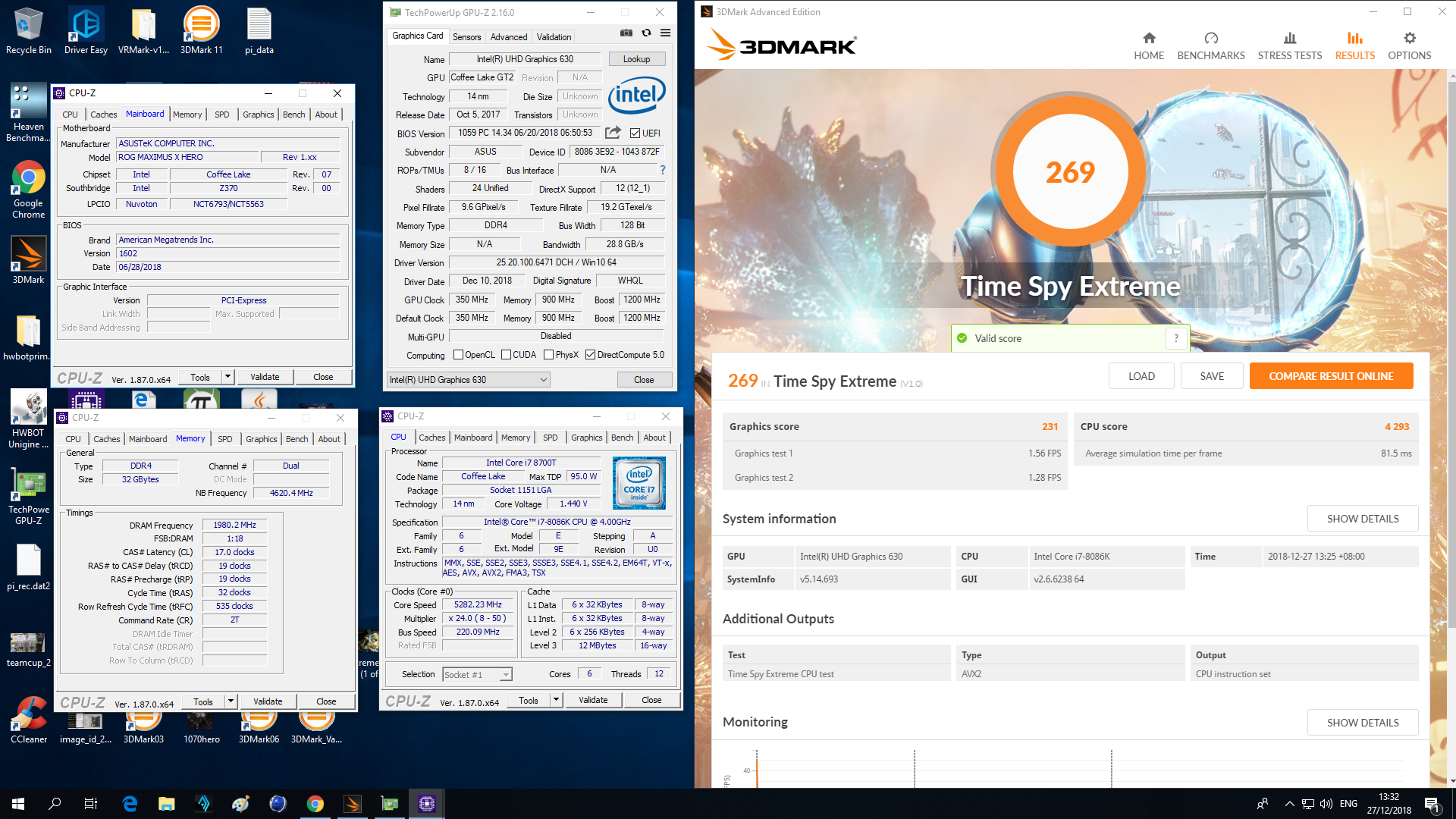
Task: Click SAVE button in 3DMark
Action: pyautogui.click(x=1212, y=376)
